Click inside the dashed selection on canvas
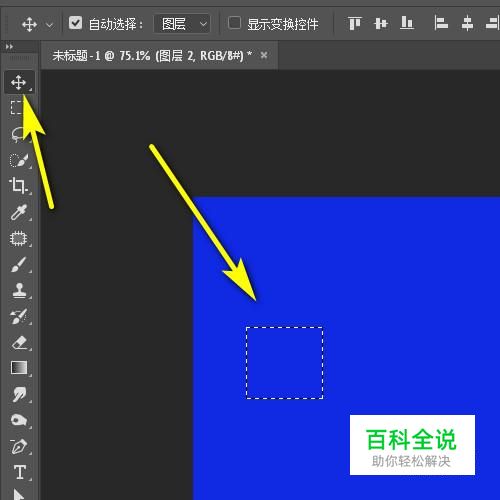Image resolution: width=500 pixels, height=500 pixels. point(284,363)
